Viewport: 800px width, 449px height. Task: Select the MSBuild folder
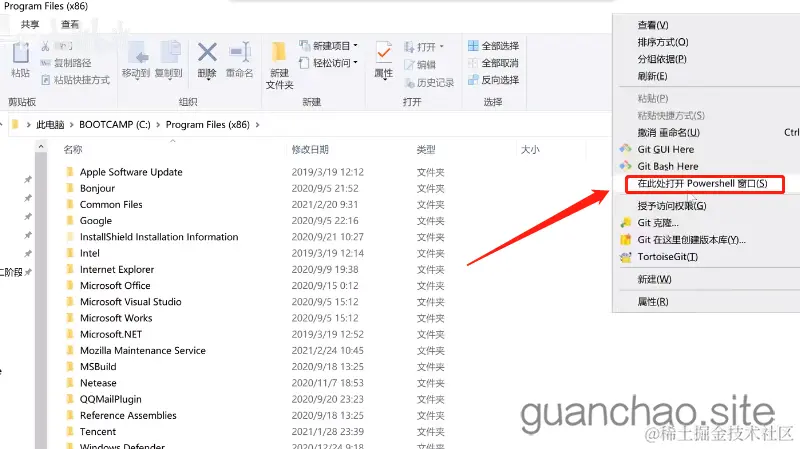pyautogui.click(x=98, y=366)
